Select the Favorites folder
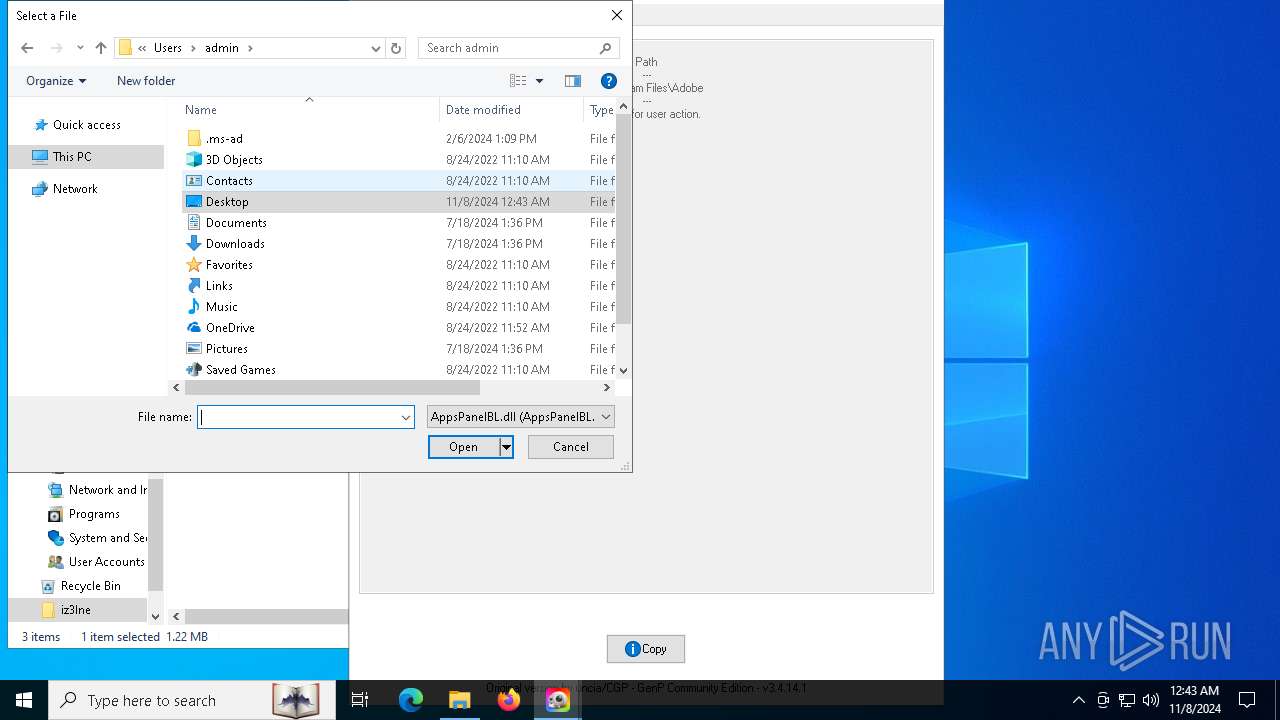Viewport: 1280px width, 720px height. (399, 265)
